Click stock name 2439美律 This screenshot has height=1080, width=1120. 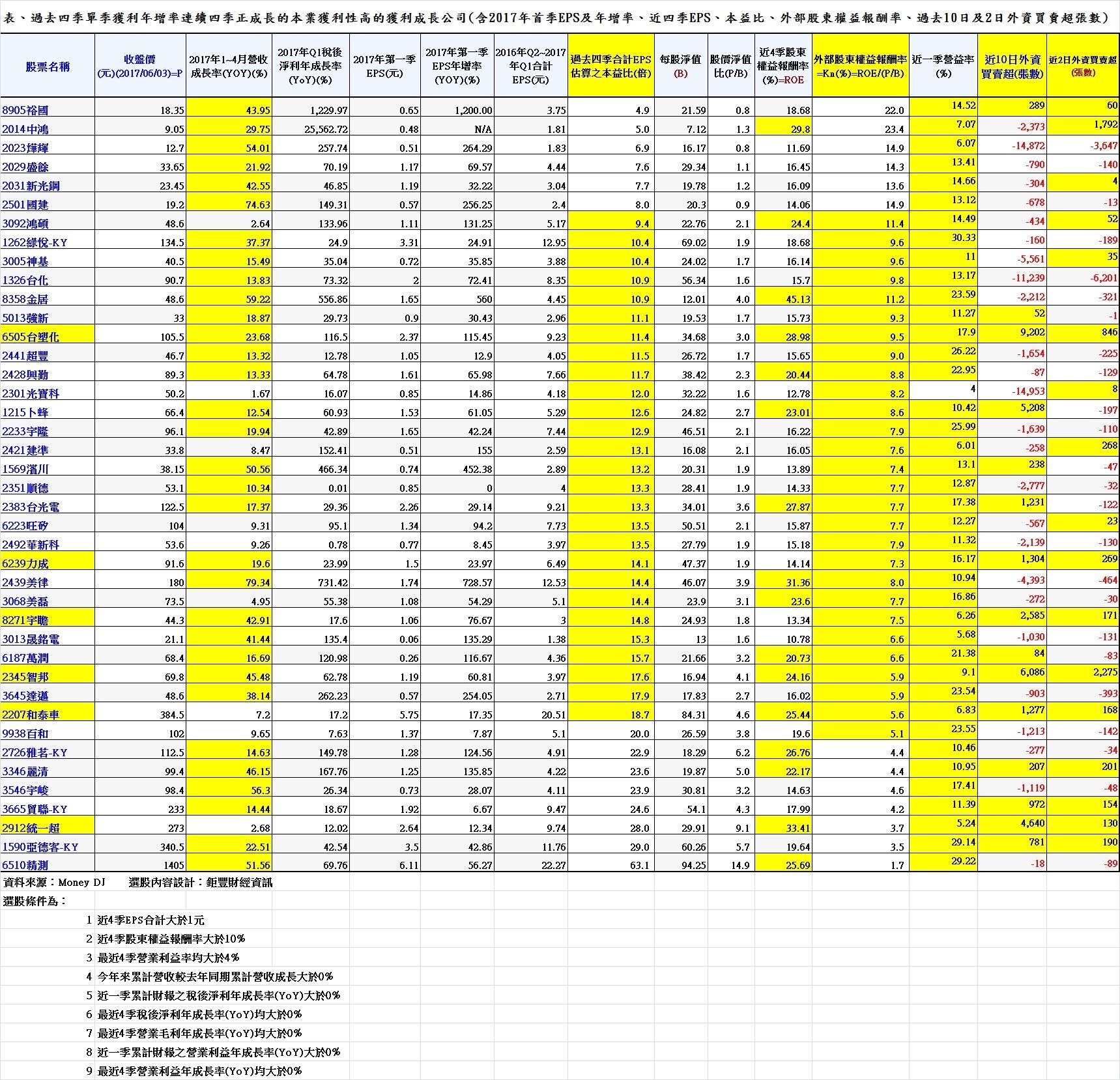pos(25,582)
